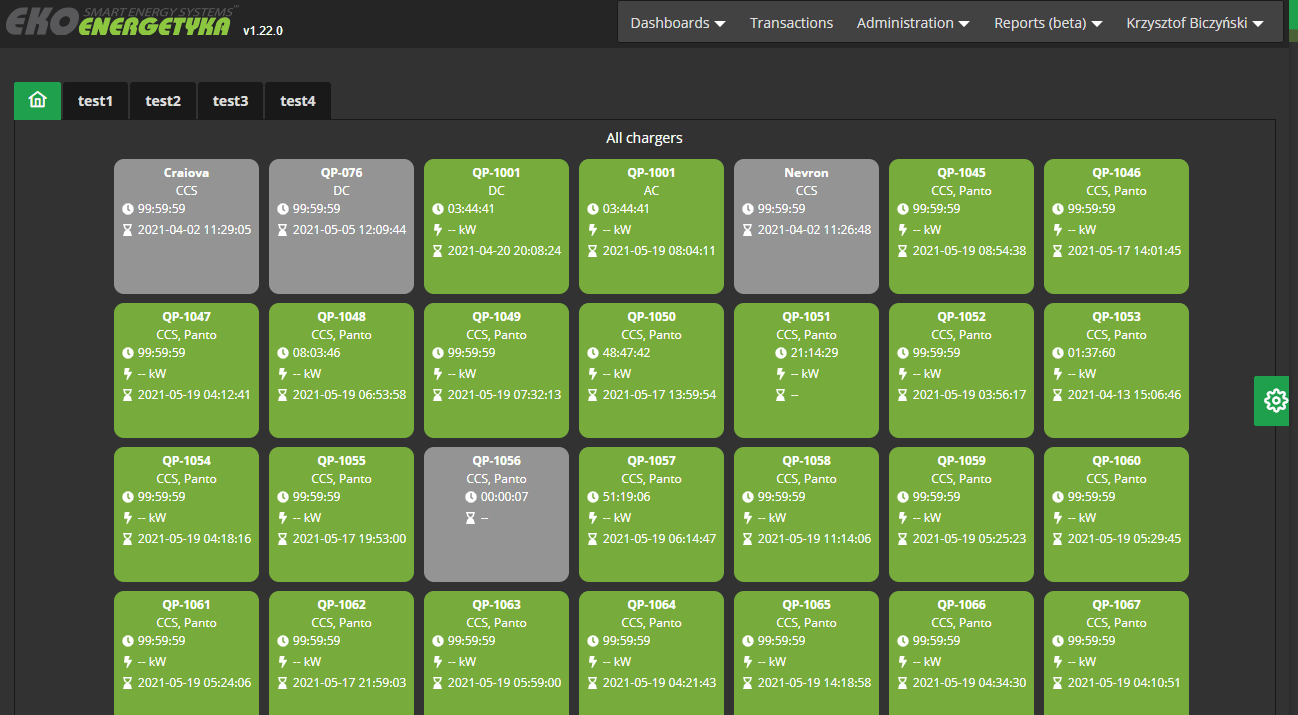Image resolution: width=1298 pixels, height=715 pixels.
Task: Open the Administration dropdown
Action: (x=912, y=23)
